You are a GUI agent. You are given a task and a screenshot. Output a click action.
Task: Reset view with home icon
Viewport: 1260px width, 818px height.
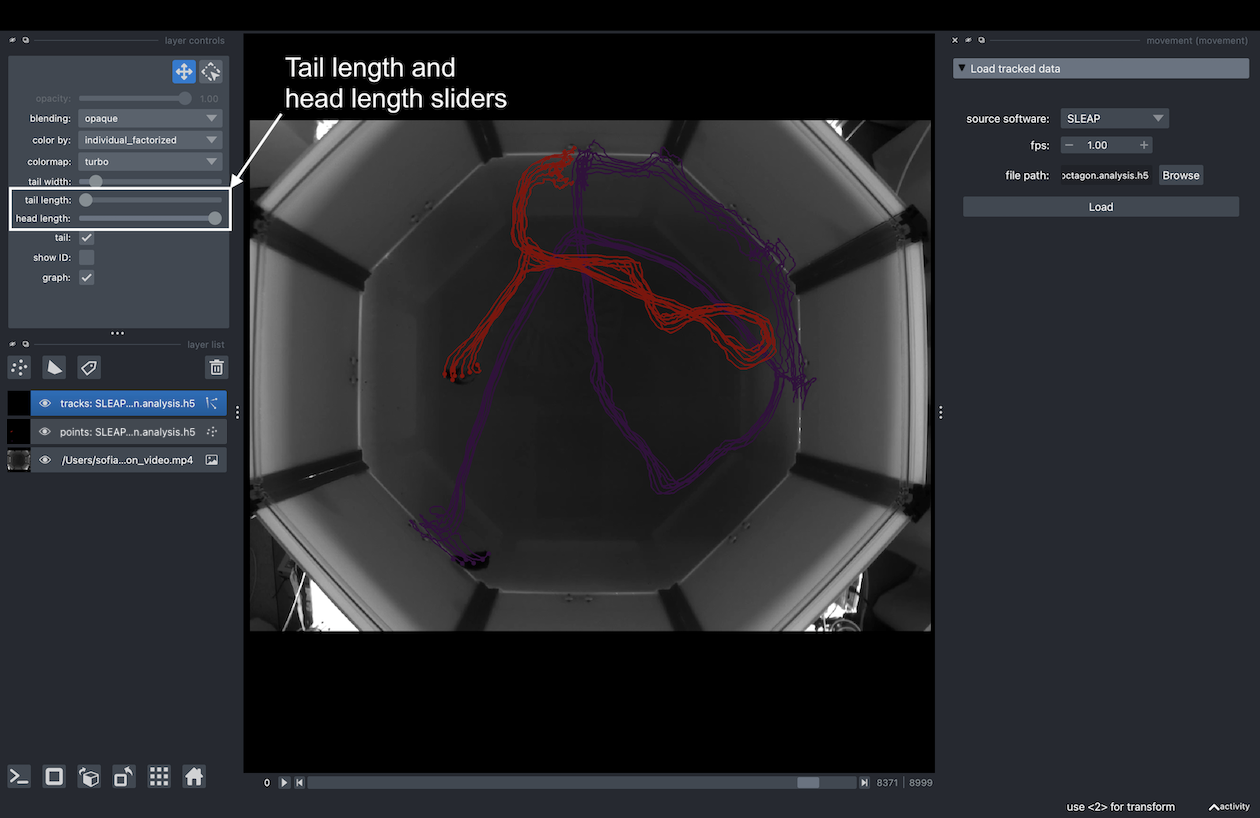point(194,777)
